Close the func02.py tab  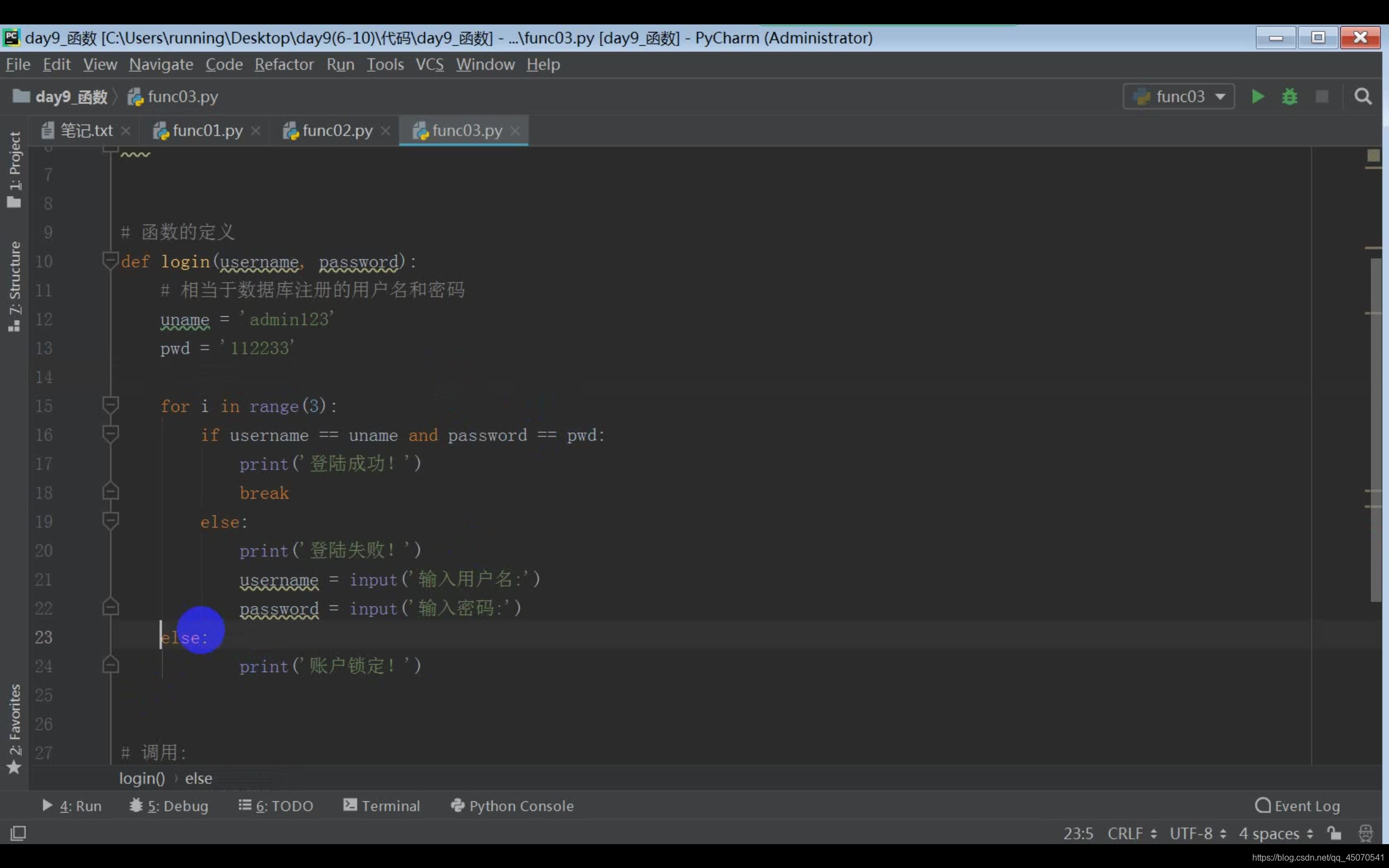[386, 131]
